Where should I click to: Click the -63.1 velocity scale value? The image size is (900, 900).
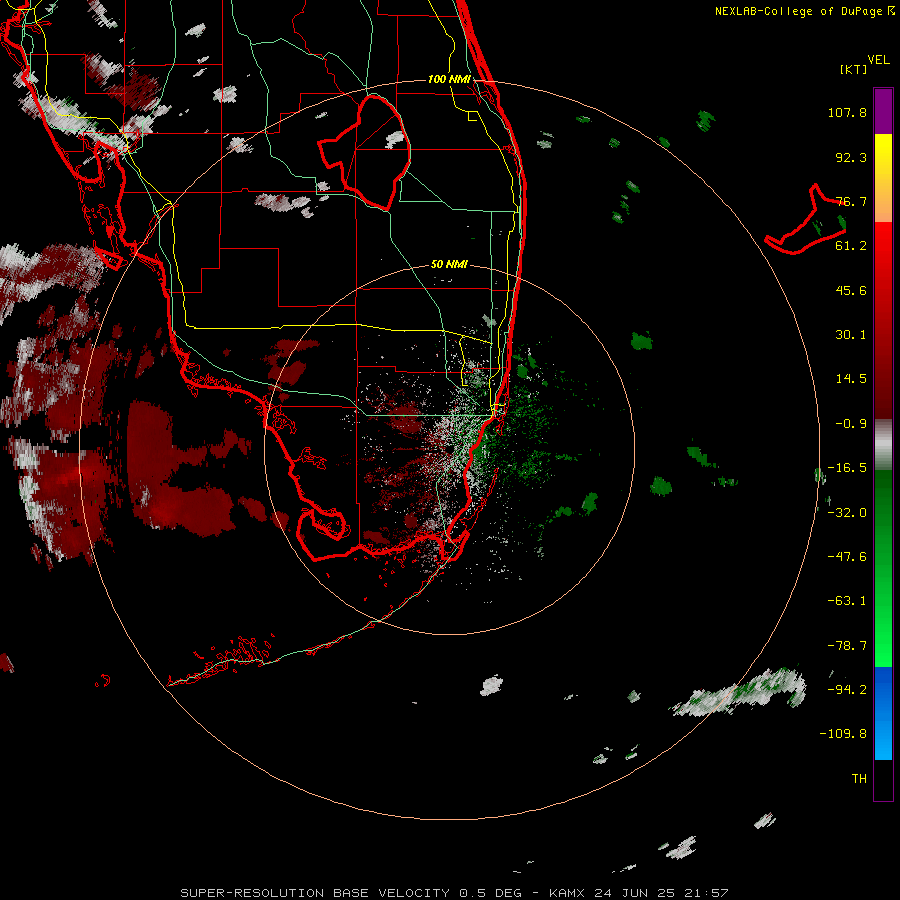pyautogui.click(x=847, y=601)
